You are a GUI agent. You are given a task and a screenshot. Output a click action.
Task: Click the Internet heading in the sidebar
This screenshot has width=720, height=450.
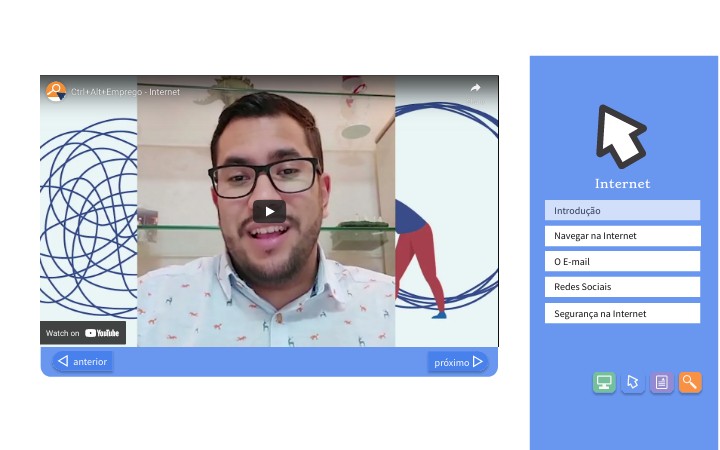622,183
